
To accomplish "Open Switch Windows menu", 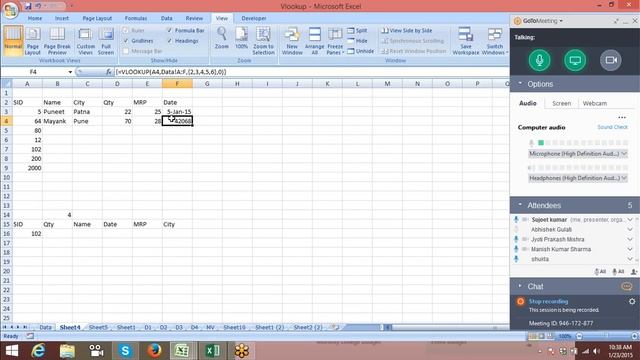I will (495, 40).
